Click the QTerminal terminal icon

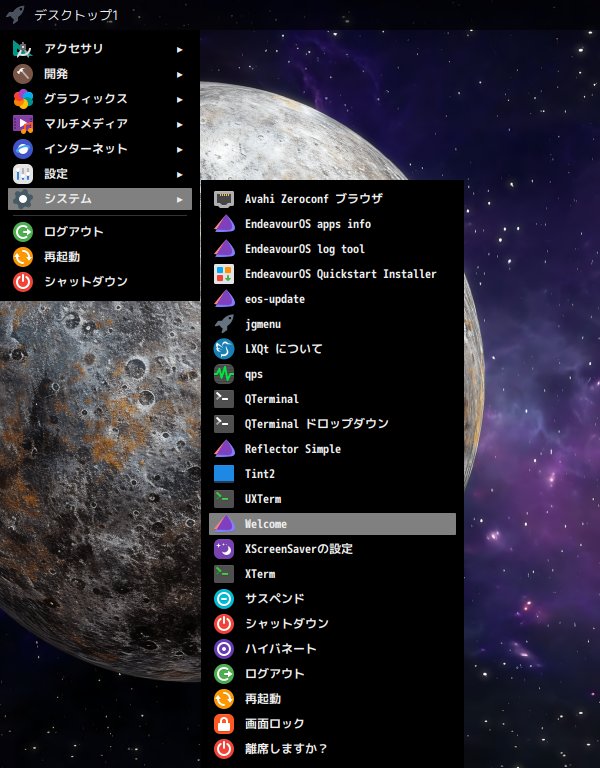225,399
